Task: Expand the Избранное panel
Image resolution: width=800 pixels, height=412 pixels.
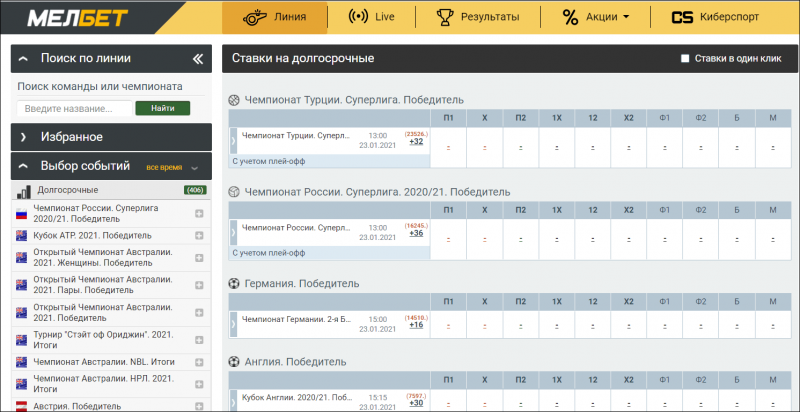Action: pyautogui.click(x=111, y=137)
